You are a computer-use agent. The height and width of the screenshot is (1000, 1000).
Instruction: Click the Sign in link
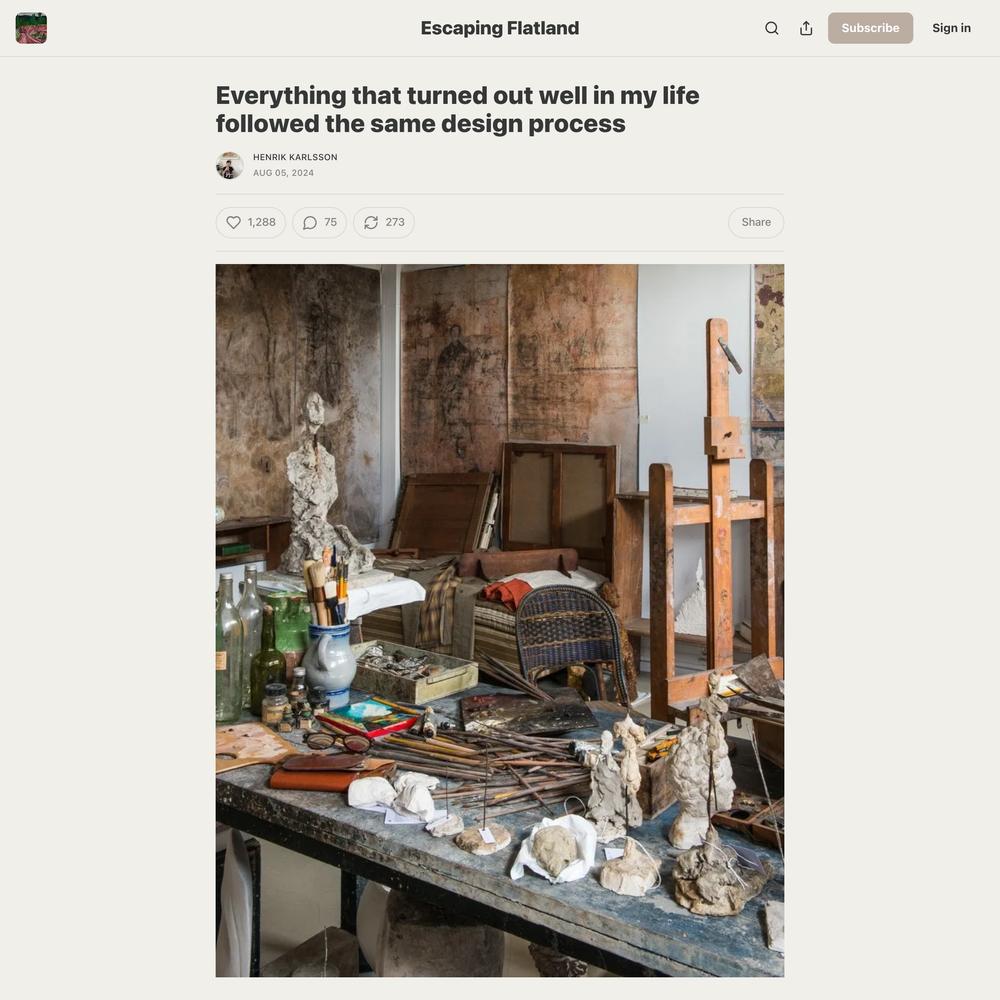click(x=951, y=28)
